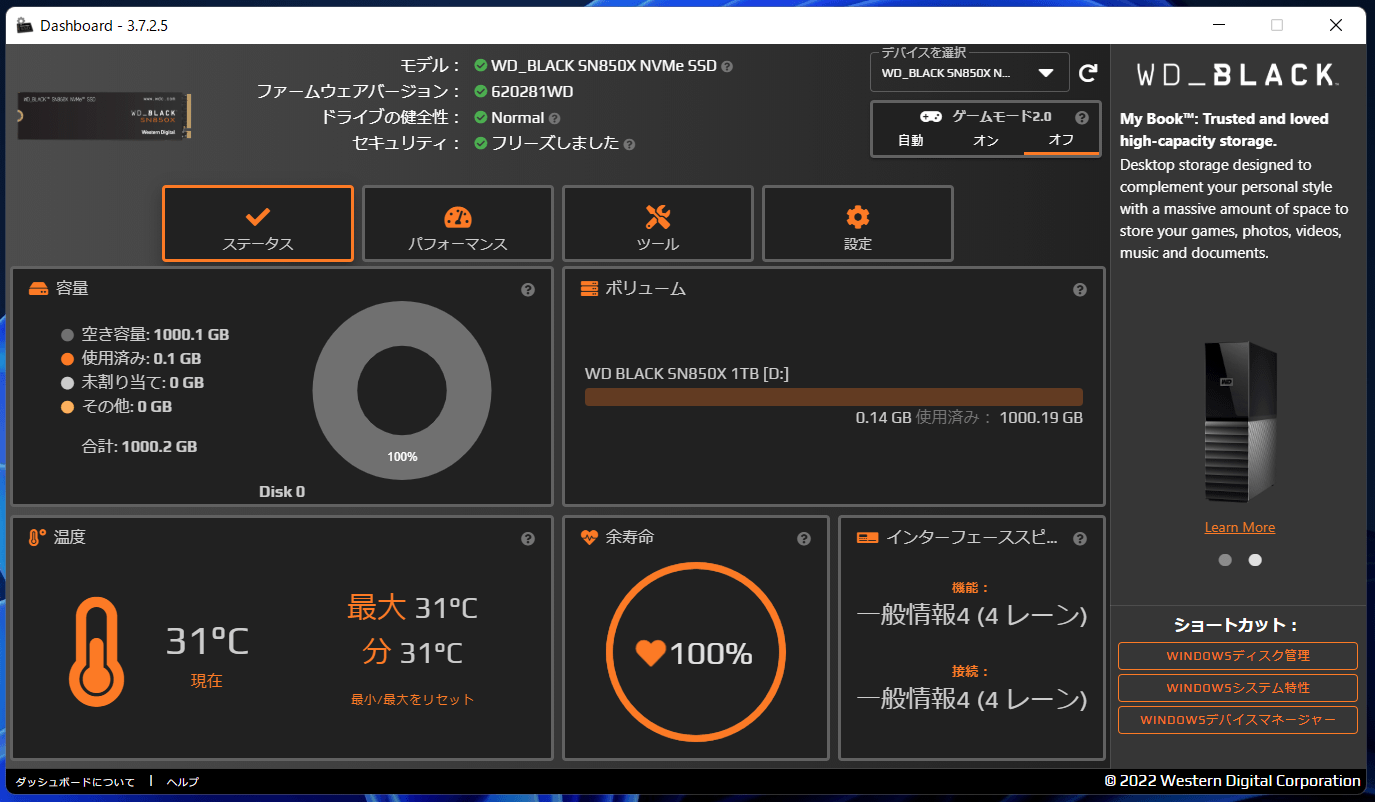Switch to 設定 tab
This screenshot has height=802, width=1375.
tap(858, 224)
